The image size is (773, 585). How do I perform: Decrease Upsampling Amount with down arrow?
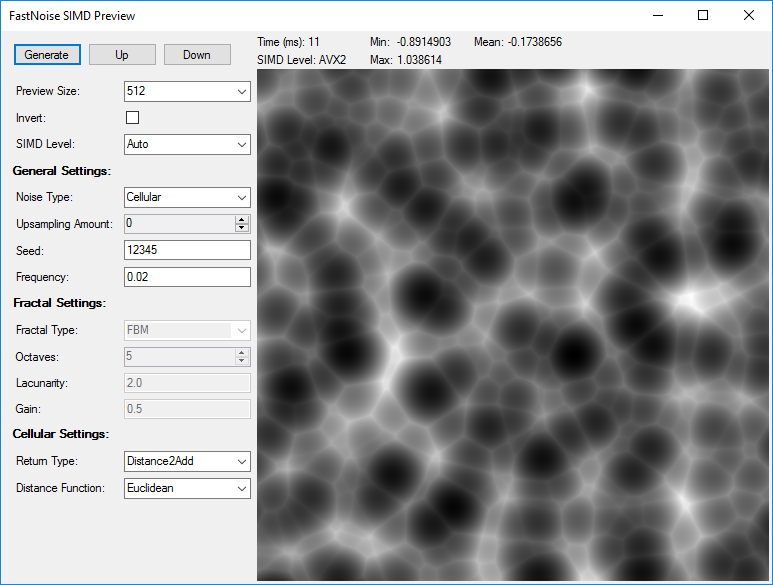[242, 228]
